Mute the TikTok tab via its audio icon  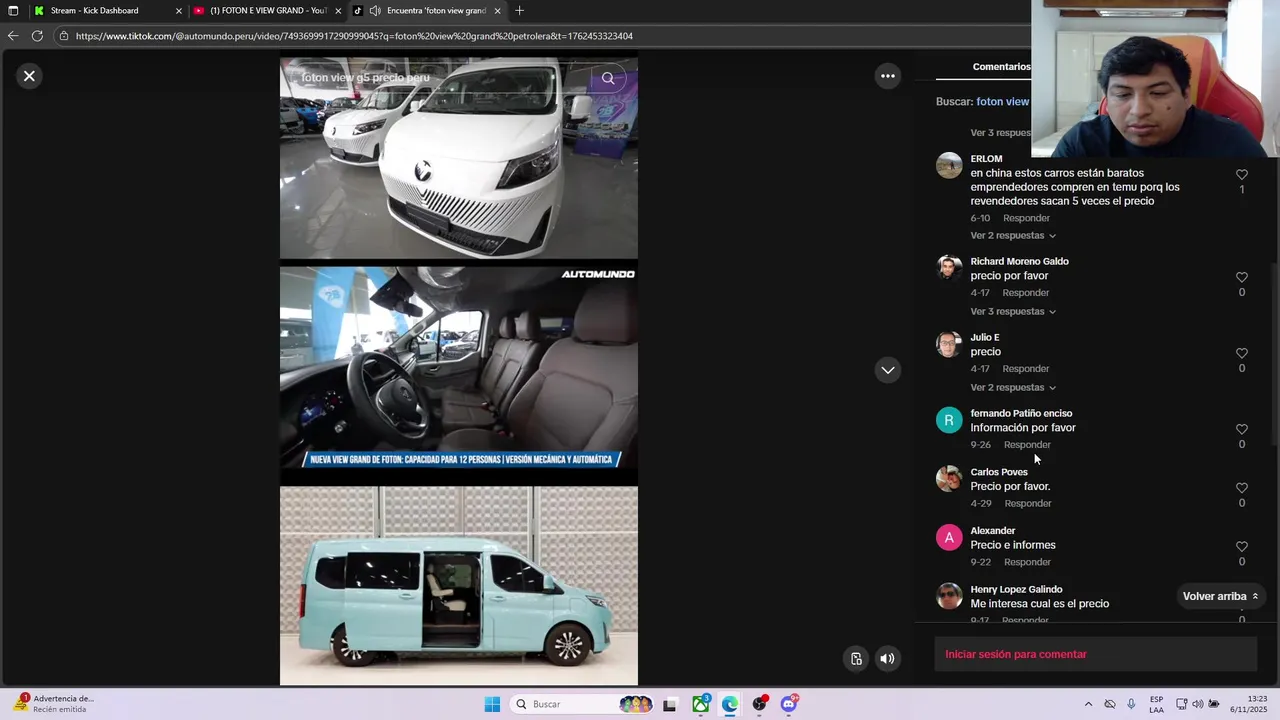375,11
